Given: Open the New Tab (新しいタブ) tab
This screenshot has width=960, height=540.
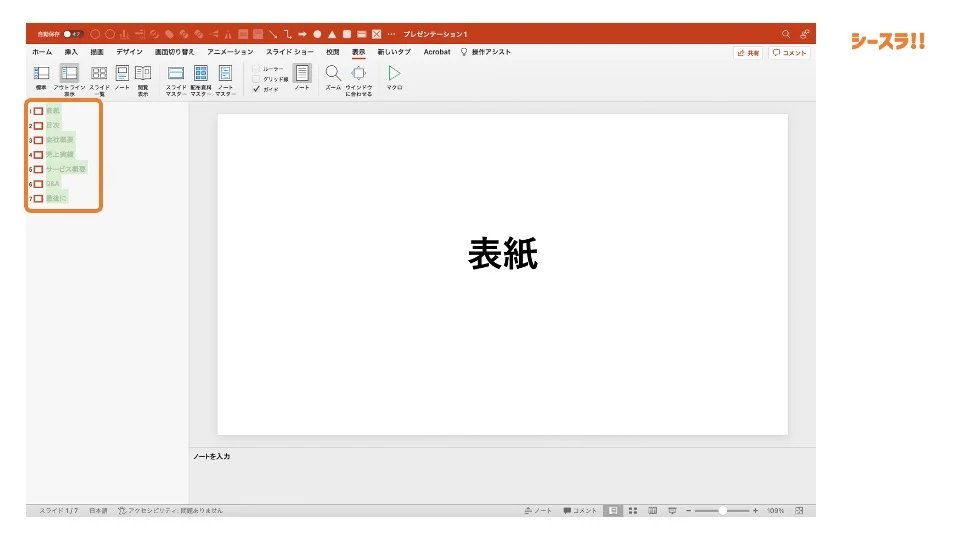Looking at the screenshot, I should point(394,52).
